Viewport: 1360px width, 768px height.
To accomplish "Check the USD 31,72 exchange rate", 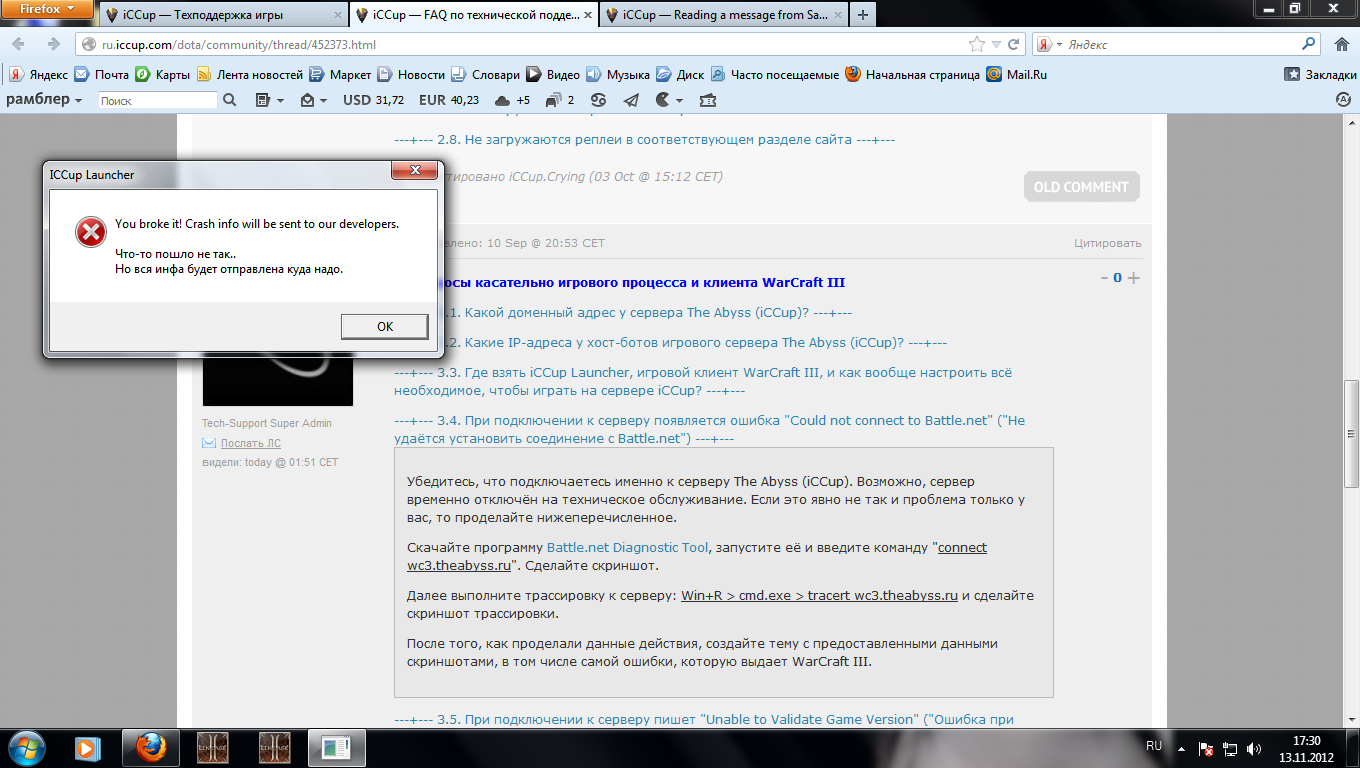I will [x=373, y=100].
